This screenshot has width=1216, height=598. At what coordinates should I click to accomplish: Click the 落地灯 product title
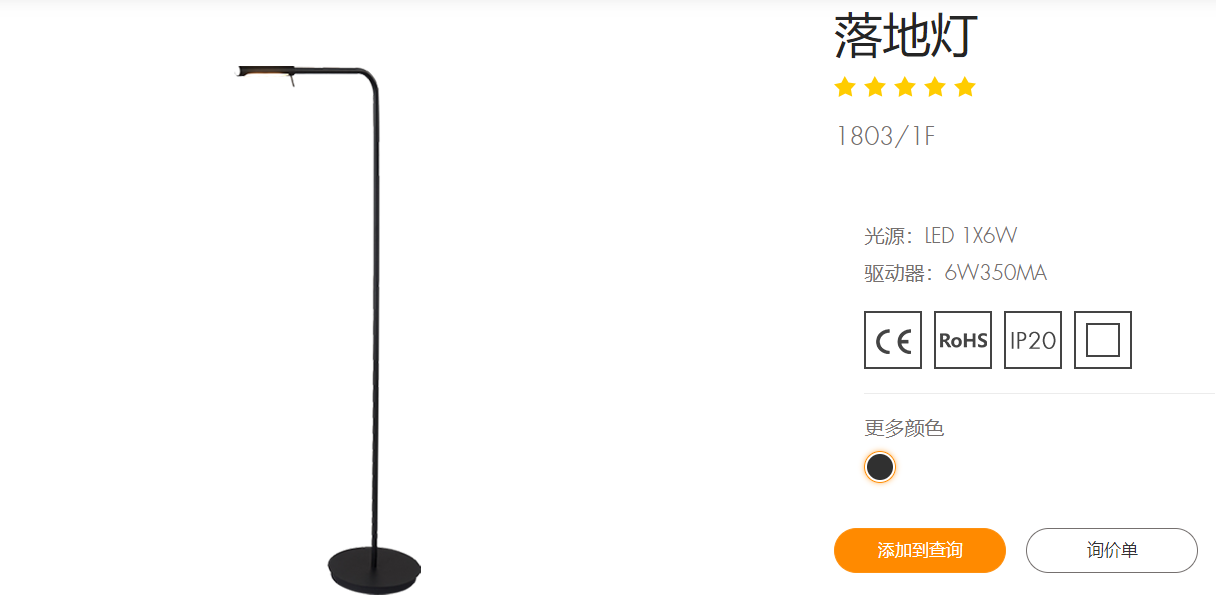click(x=906, y=37)
